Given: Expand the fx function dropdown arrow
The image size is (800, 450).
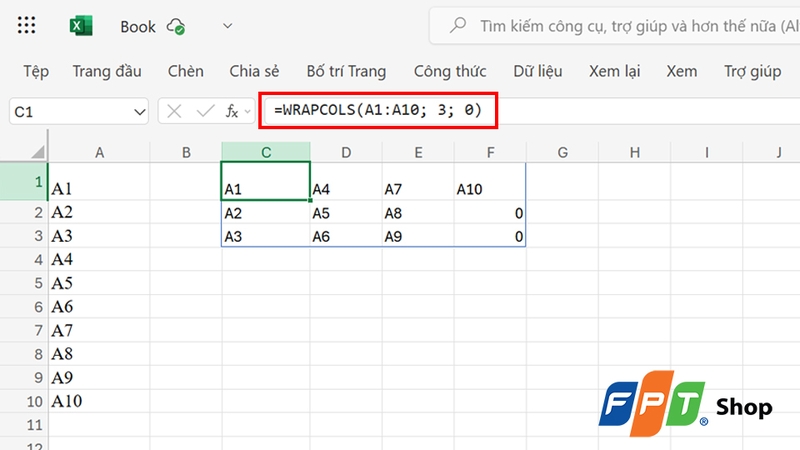Looking at the screenshot, I should click(247, 111).
